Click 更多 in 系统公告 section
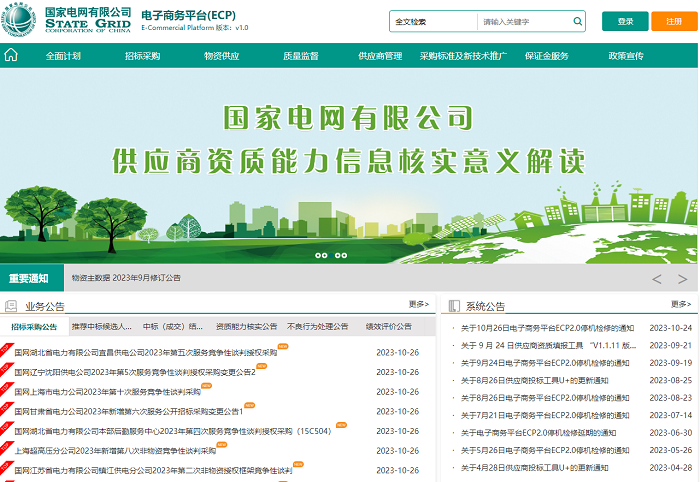The image size is (700, 482). pos(681,304)
